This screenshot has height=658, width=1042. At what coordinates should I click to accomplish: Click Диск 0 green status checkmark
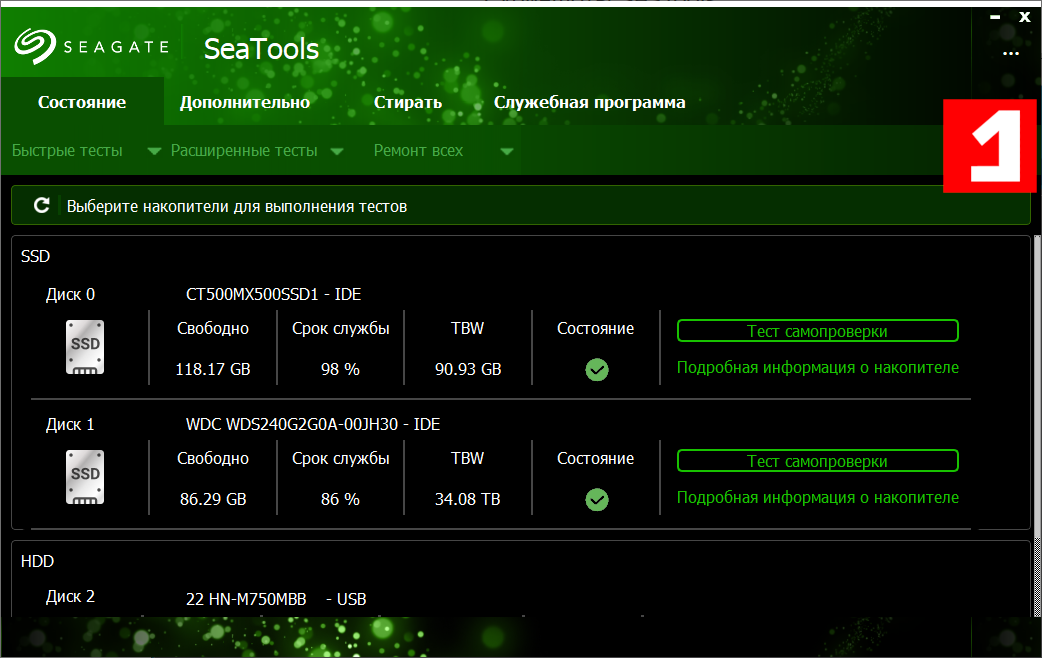pos(597,370)
